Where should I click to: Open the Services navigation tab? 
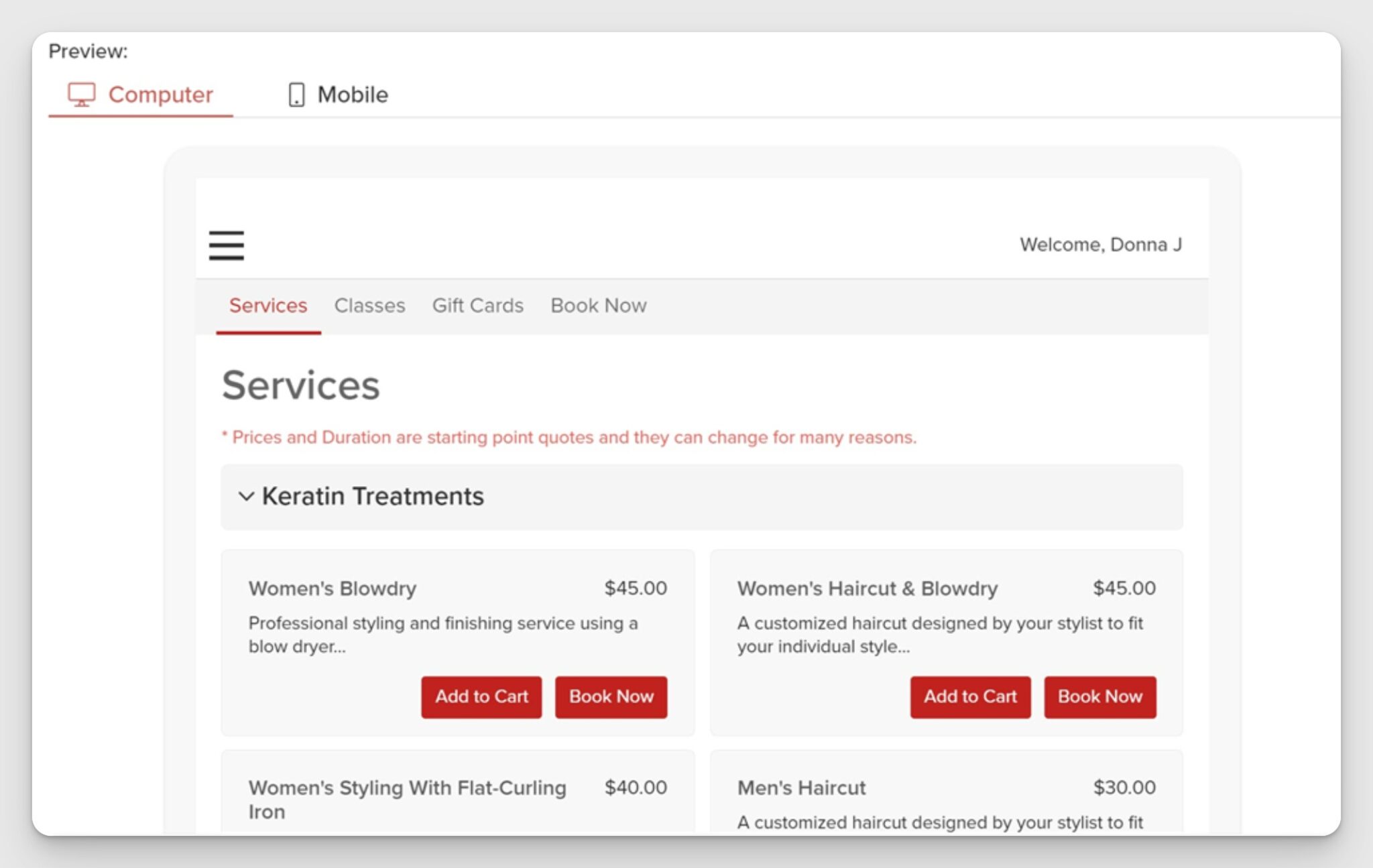tap(267, 306)
